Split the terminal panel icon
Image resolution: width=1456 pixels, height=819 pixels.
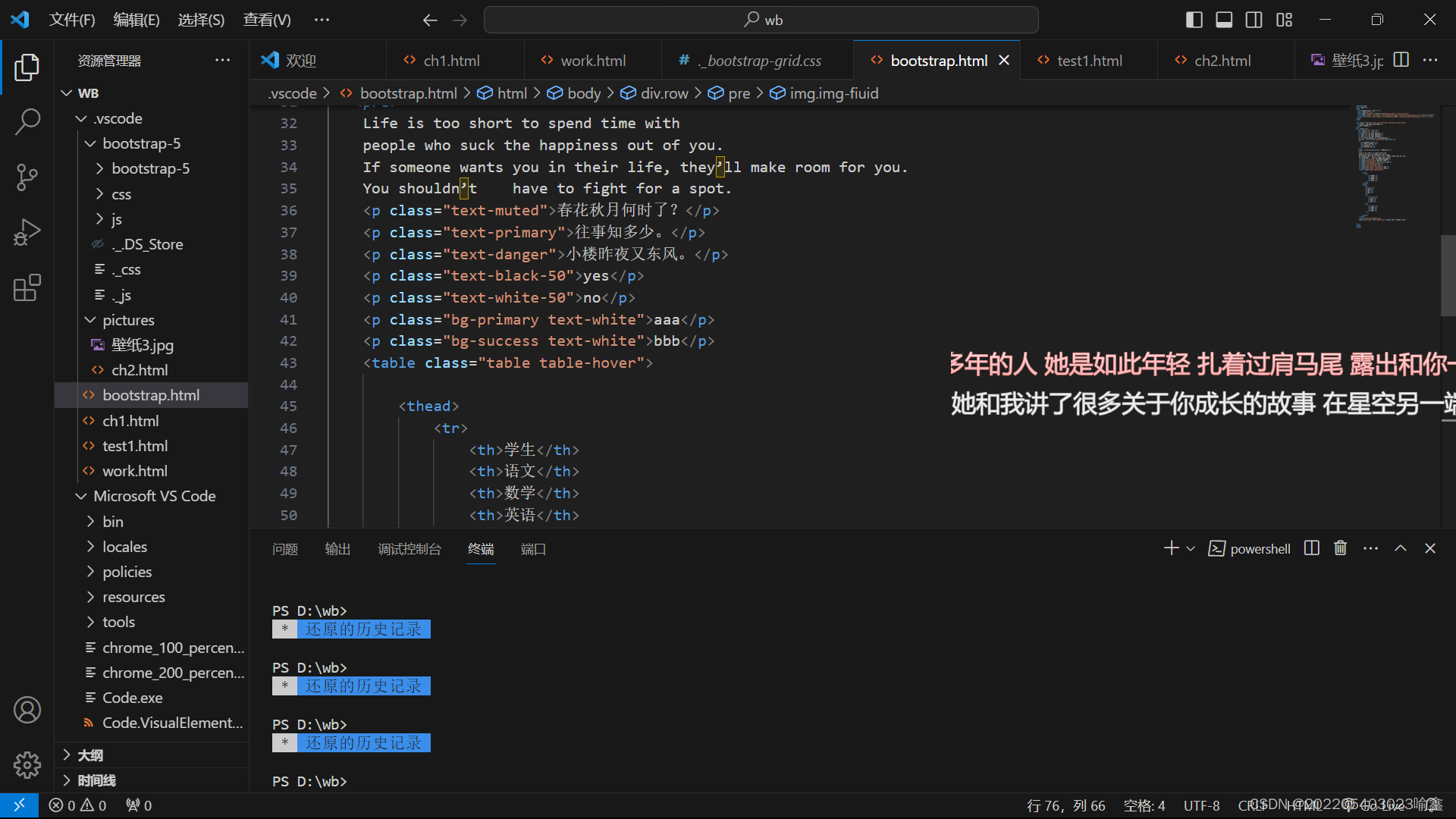1311,548
